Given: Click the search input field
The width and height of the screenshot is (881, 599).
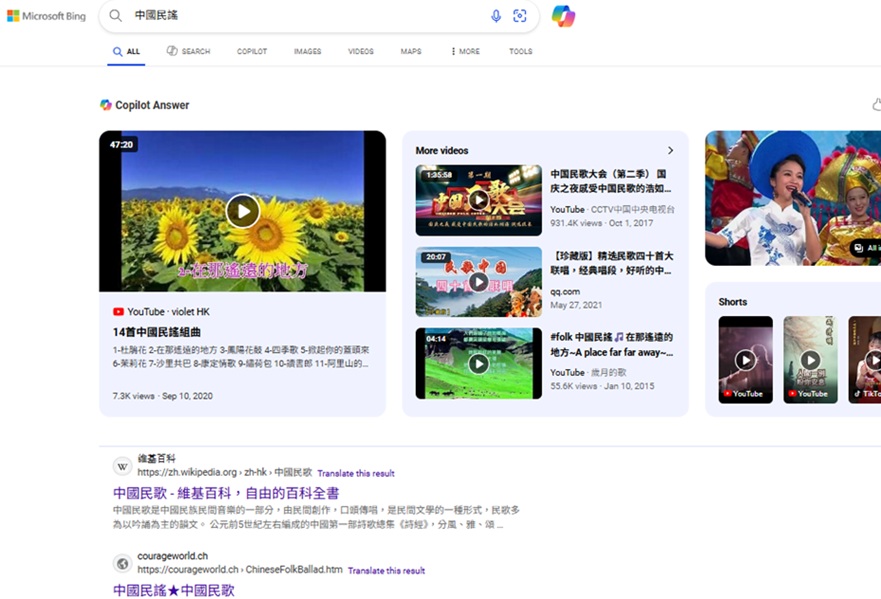Looking at the screenshot, I should pos(300,16).
